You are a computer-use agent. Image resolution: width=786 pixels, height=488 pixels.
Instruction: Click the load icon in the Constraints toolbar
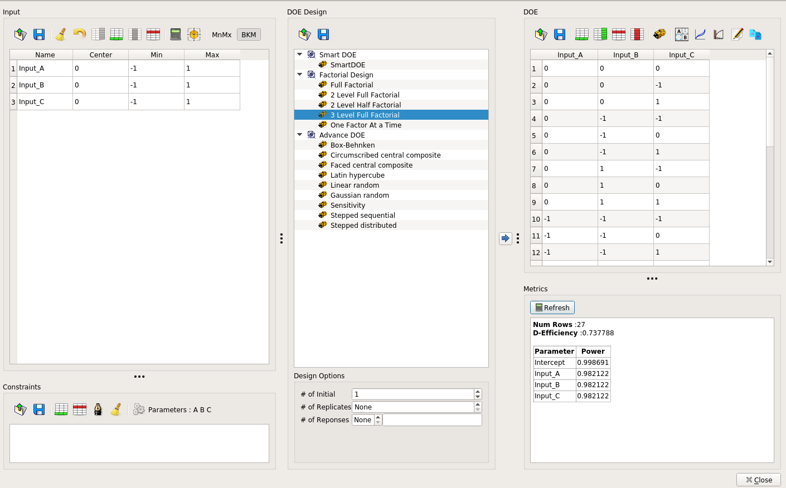(20, 409)
